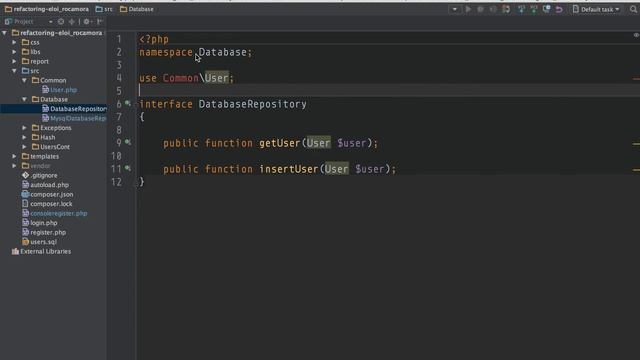Viewport: 640px width, 360px height.
Task: Click the error stripe mark beside line 11
Action: click(x=636, y=169)
